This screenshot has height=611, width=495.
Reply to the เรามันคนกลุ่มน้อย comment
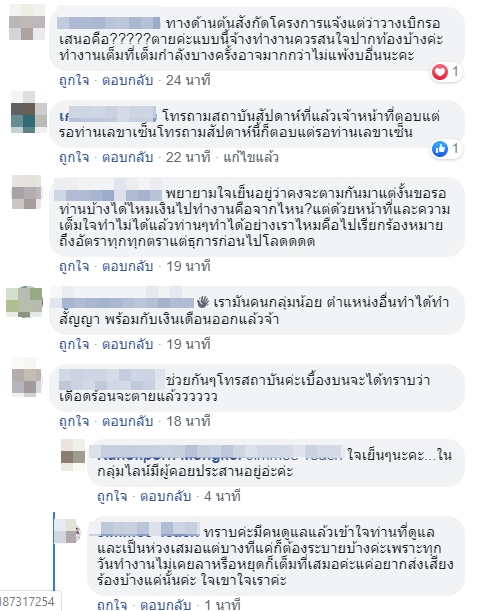tap(127, 344)
